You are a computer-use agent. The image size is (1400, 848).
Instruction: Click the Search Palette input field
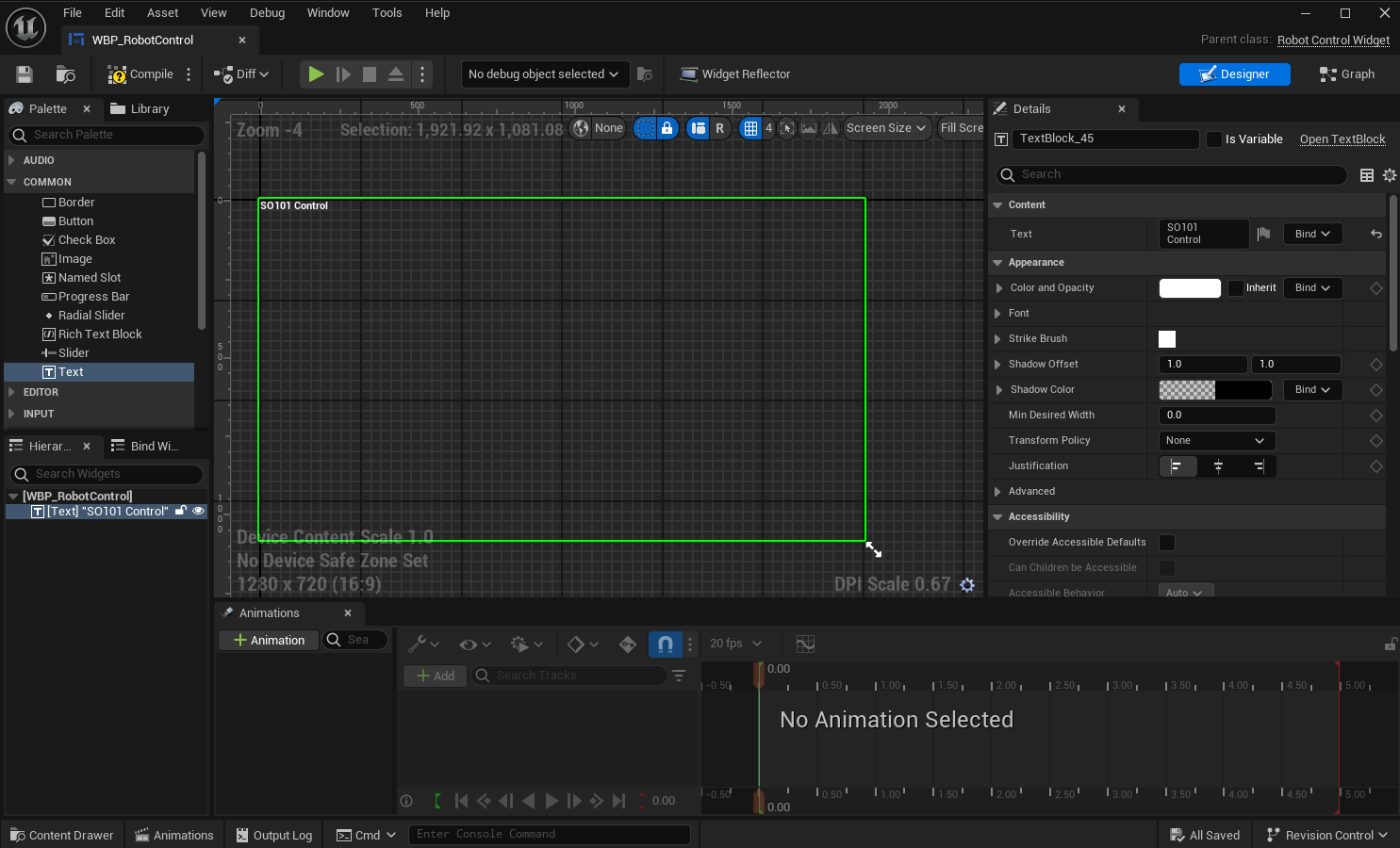coord(107,136)
